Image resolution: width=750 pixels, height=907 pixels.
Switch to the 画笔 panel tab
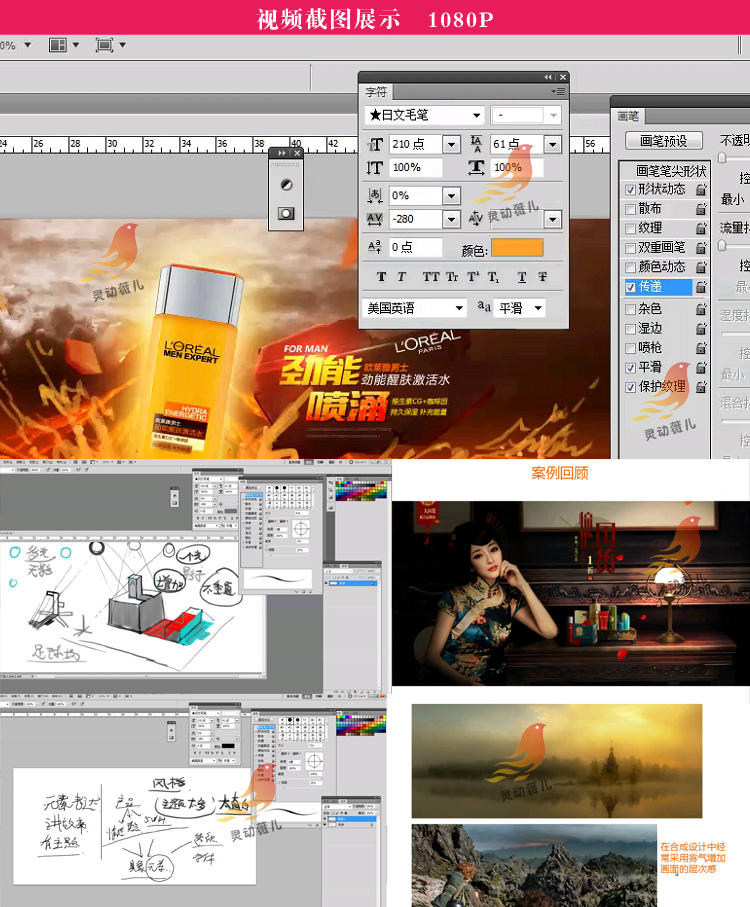pos(627,116)
